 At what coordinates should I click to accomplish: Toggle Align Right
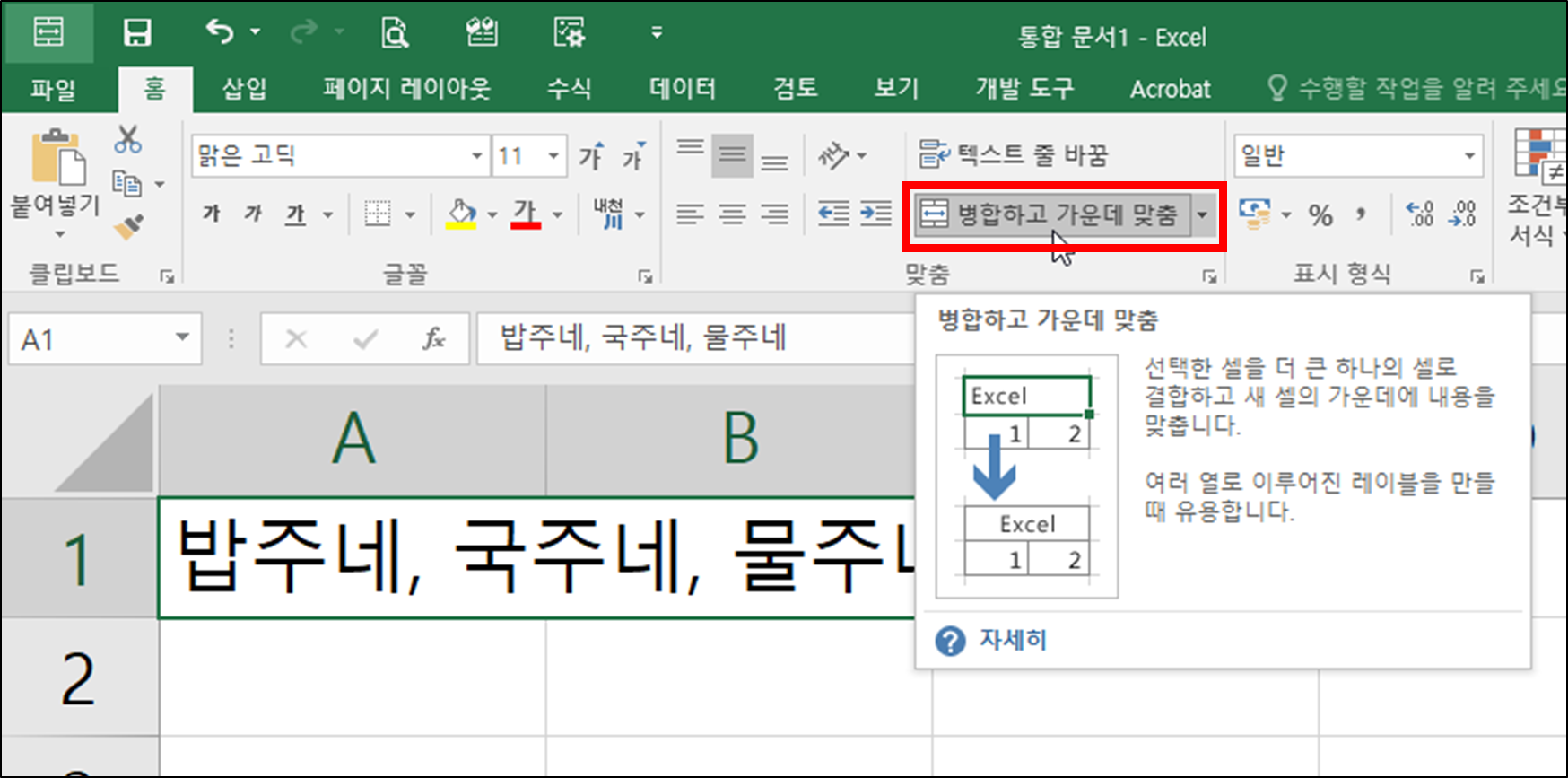tap(775, 214)
